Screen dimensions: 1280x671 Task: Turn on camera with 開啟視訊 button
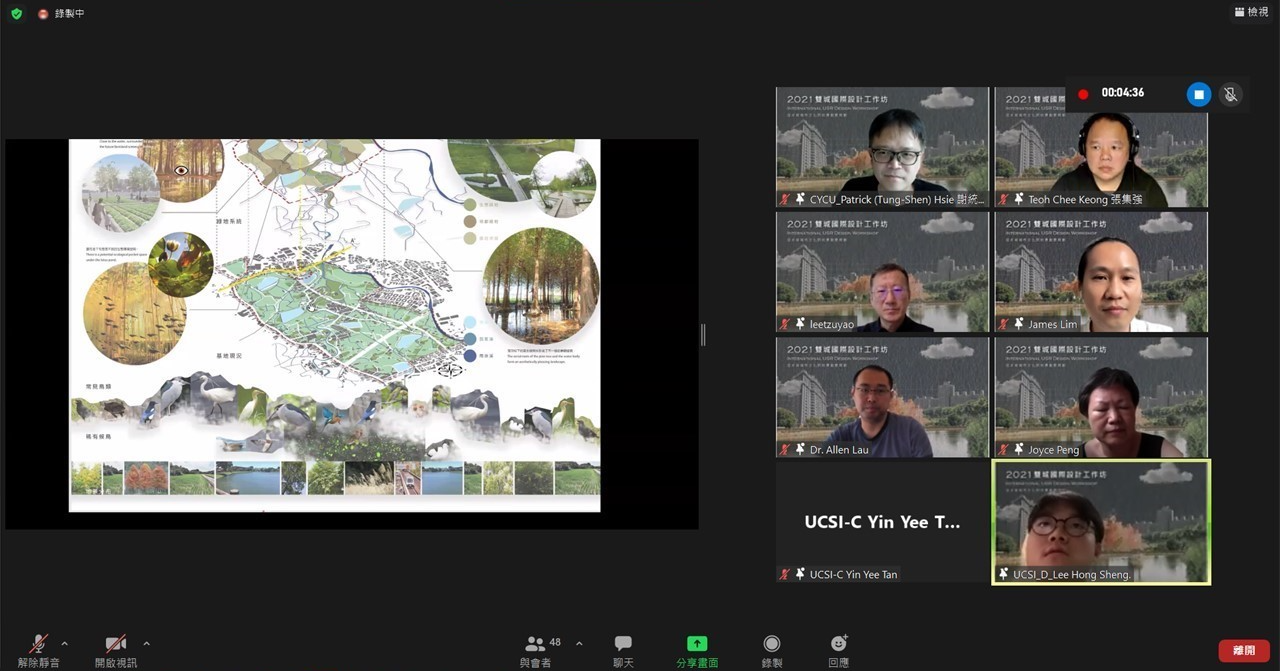[116, 651]
